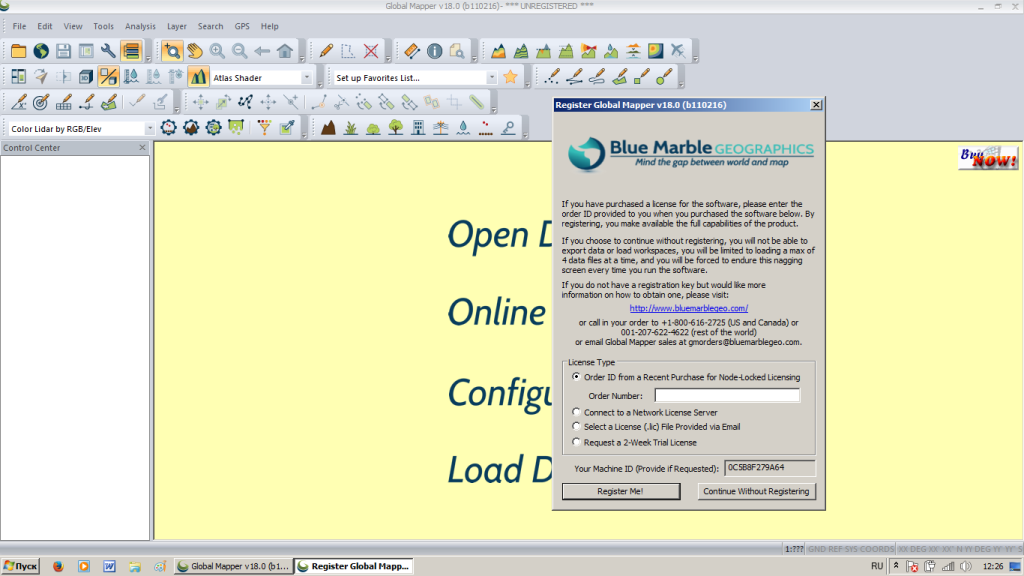The image size is (1024, 576).
Task: Open Word from the taskbar quick launch
Action: 109,566
